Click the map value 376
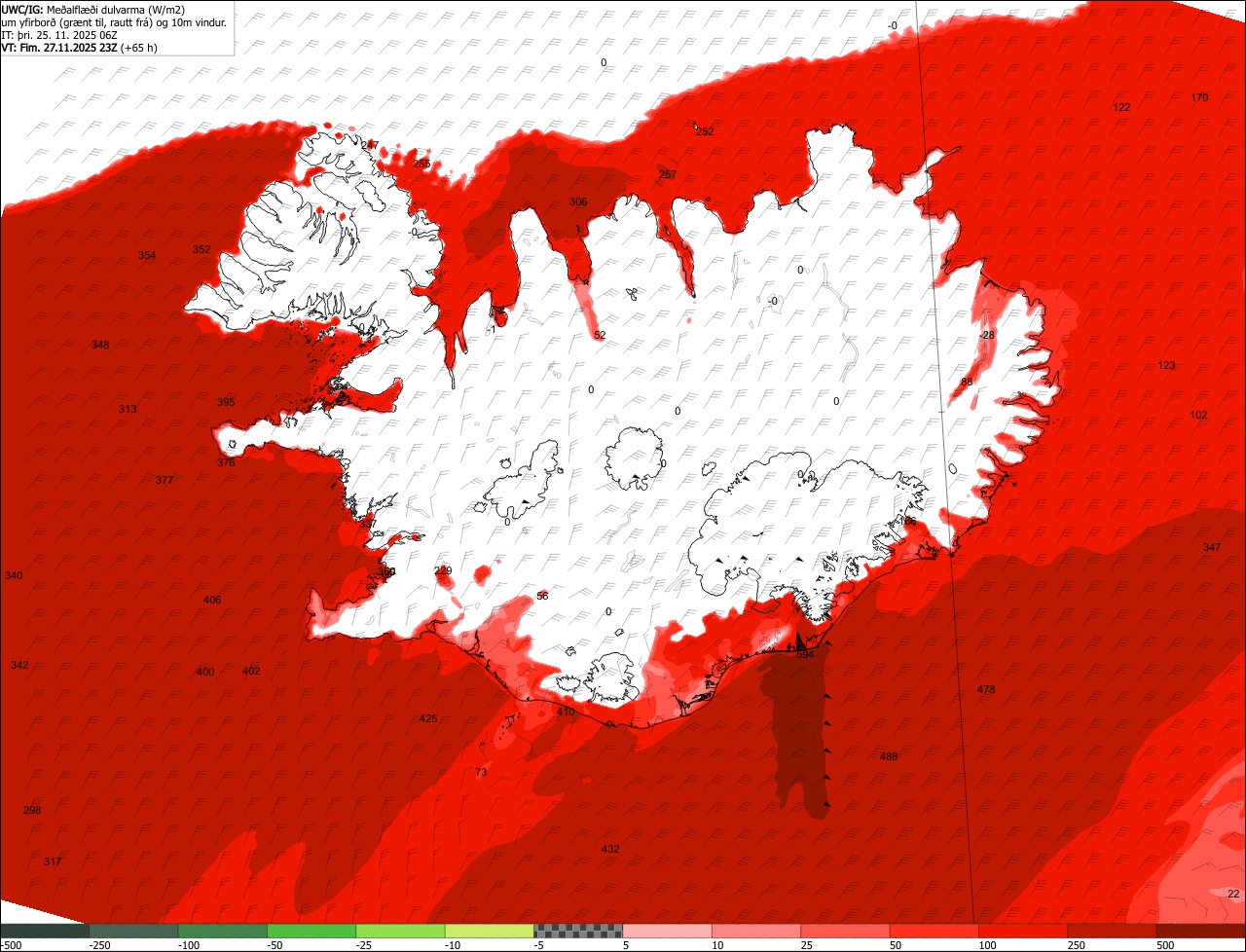The height and width of the screenshot is (952, 1246). [226, 462]
